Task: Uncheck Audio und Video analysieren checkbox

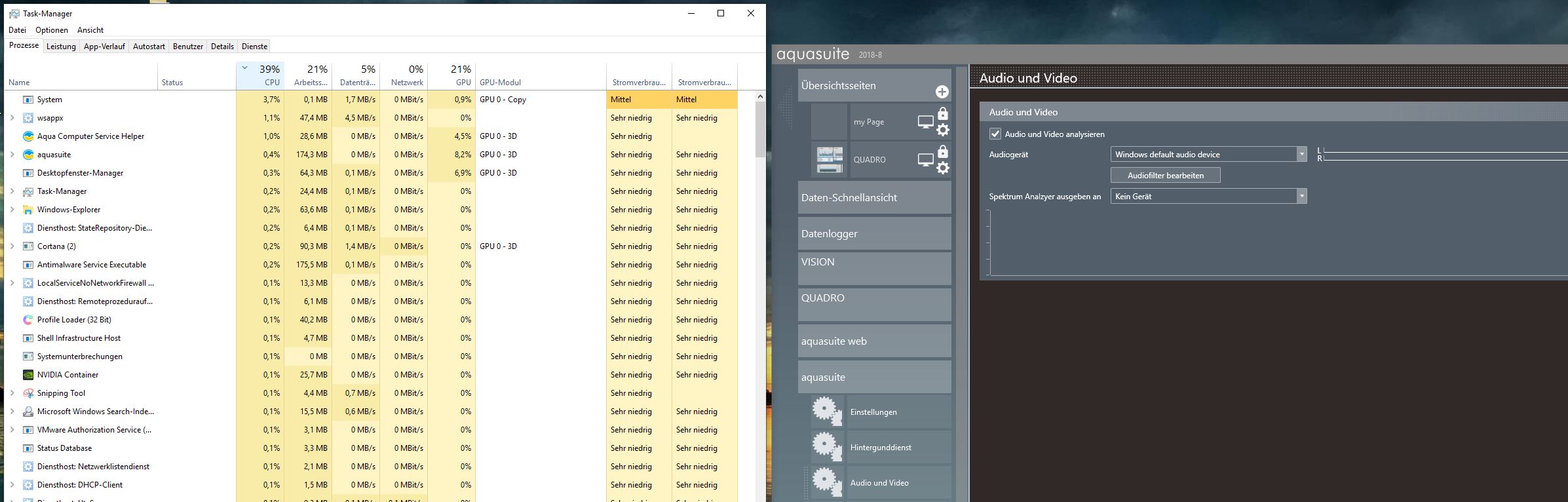Action: pyautogui.click(x=995, y=134)
